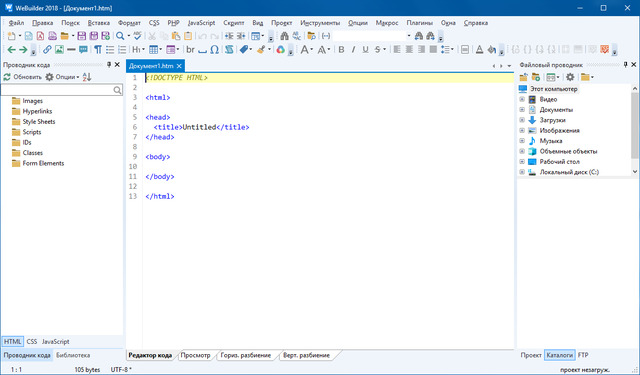Expand the Музыка tree node
Viewport: 640px width, 375px height.
(522, 141)
